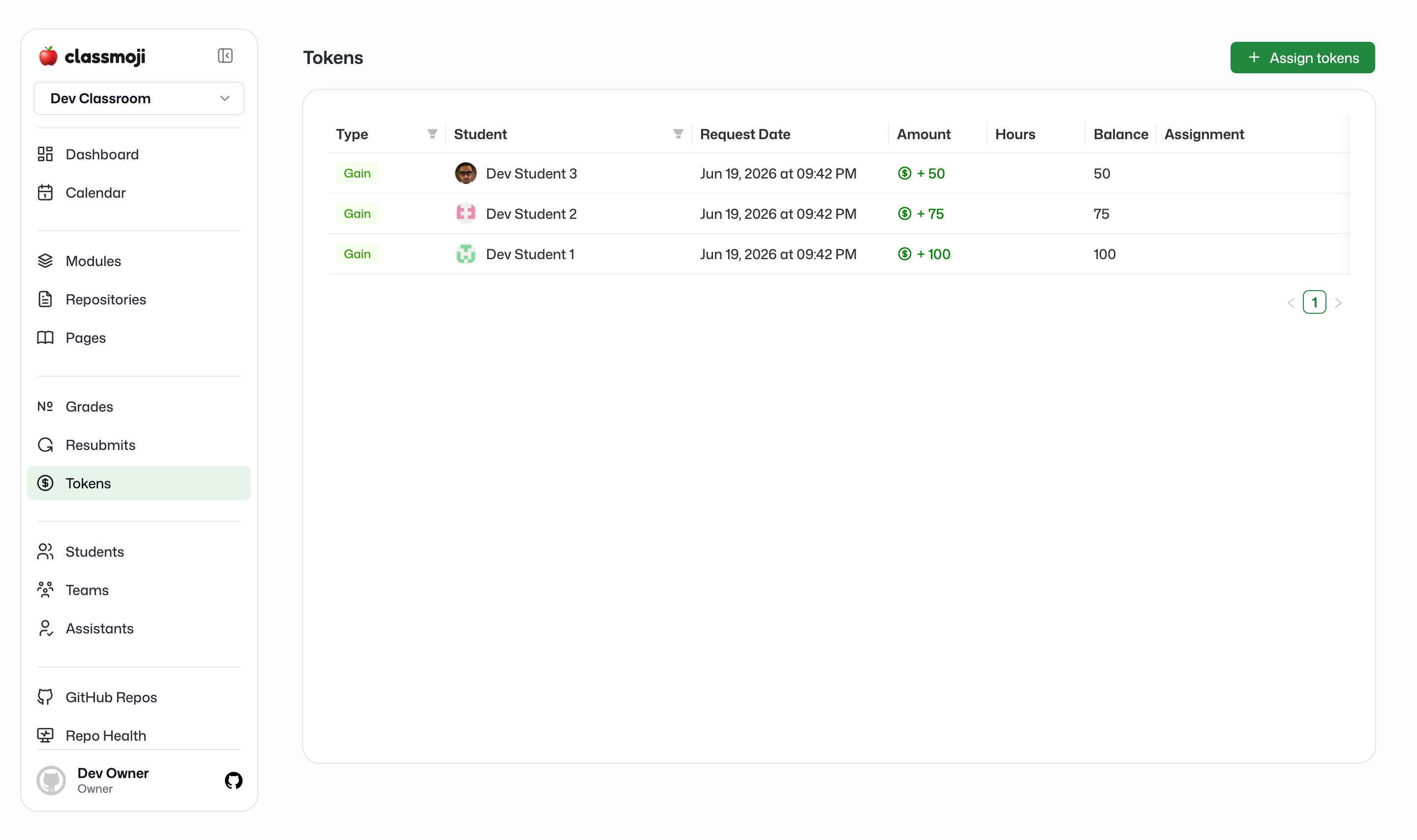Navigate to Modules
Image resolution: width=1417 pixels, height=840 pixels.
93,261
